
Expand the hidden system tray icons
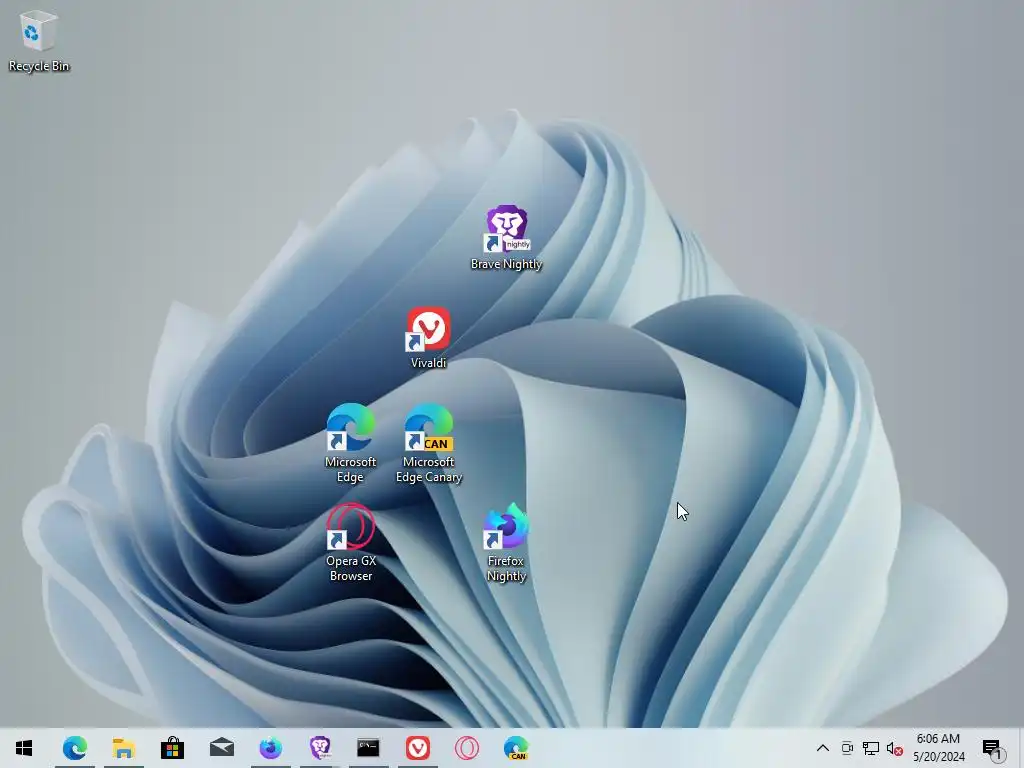tap(823, 748)
